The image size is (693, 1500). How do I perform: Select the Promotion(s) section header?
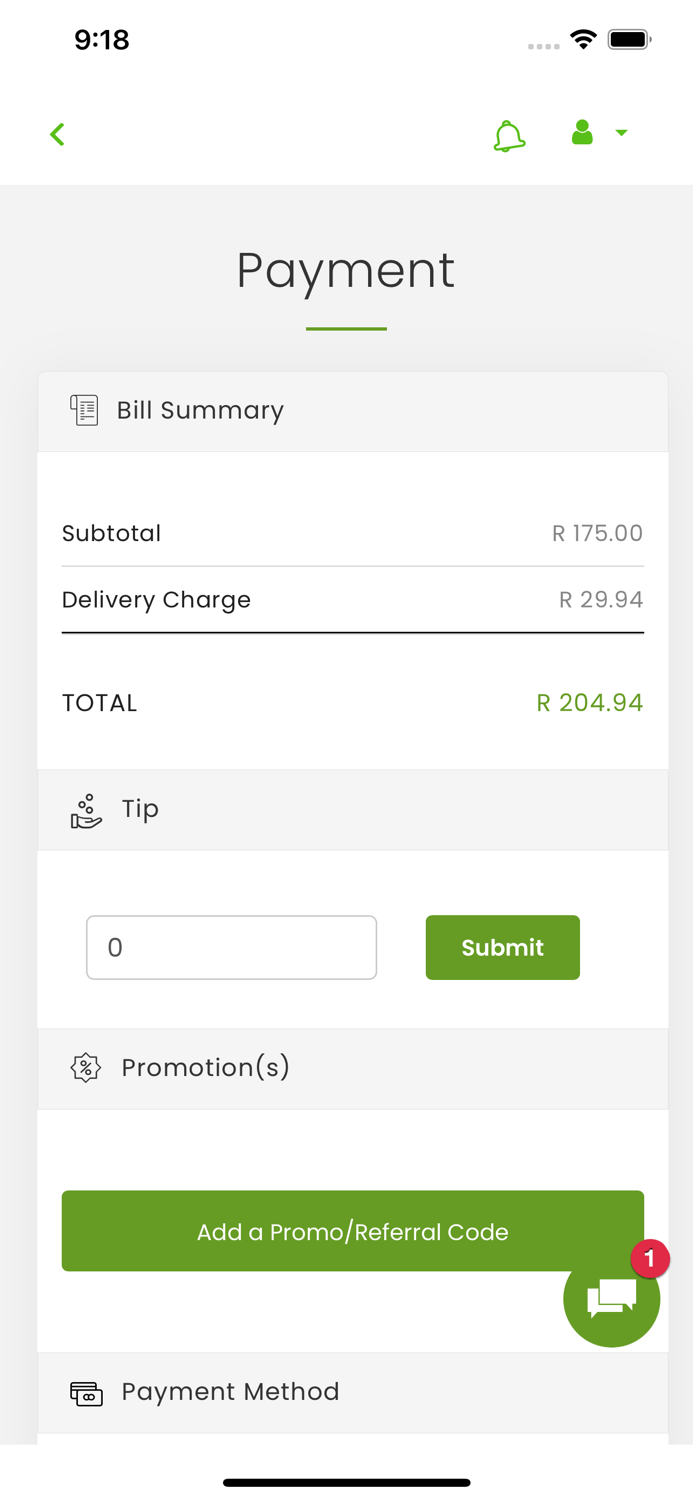(x=205, y=1068)
